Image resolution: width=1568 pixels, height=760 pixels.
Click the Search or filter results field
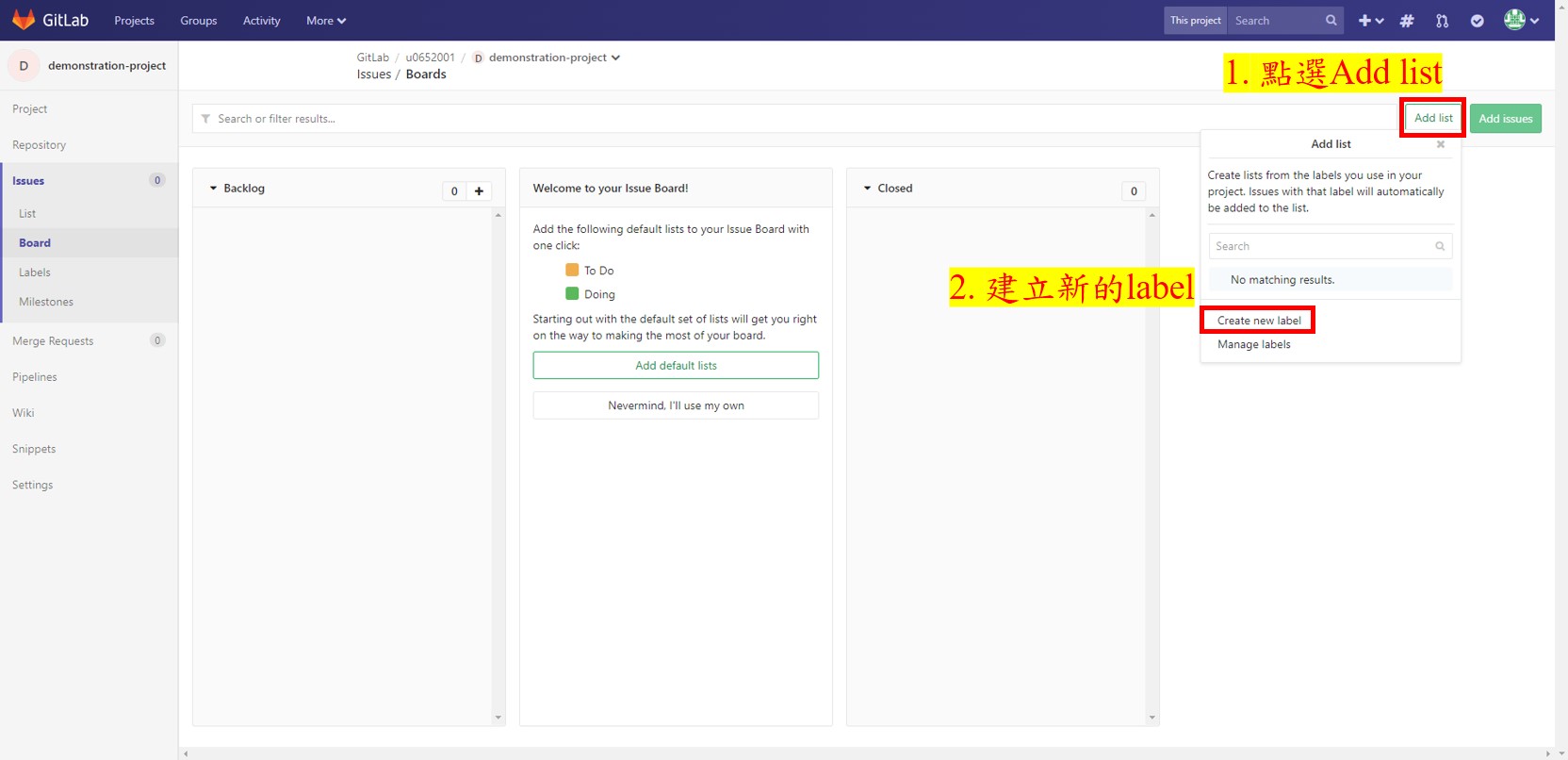(x=794, y=119)
